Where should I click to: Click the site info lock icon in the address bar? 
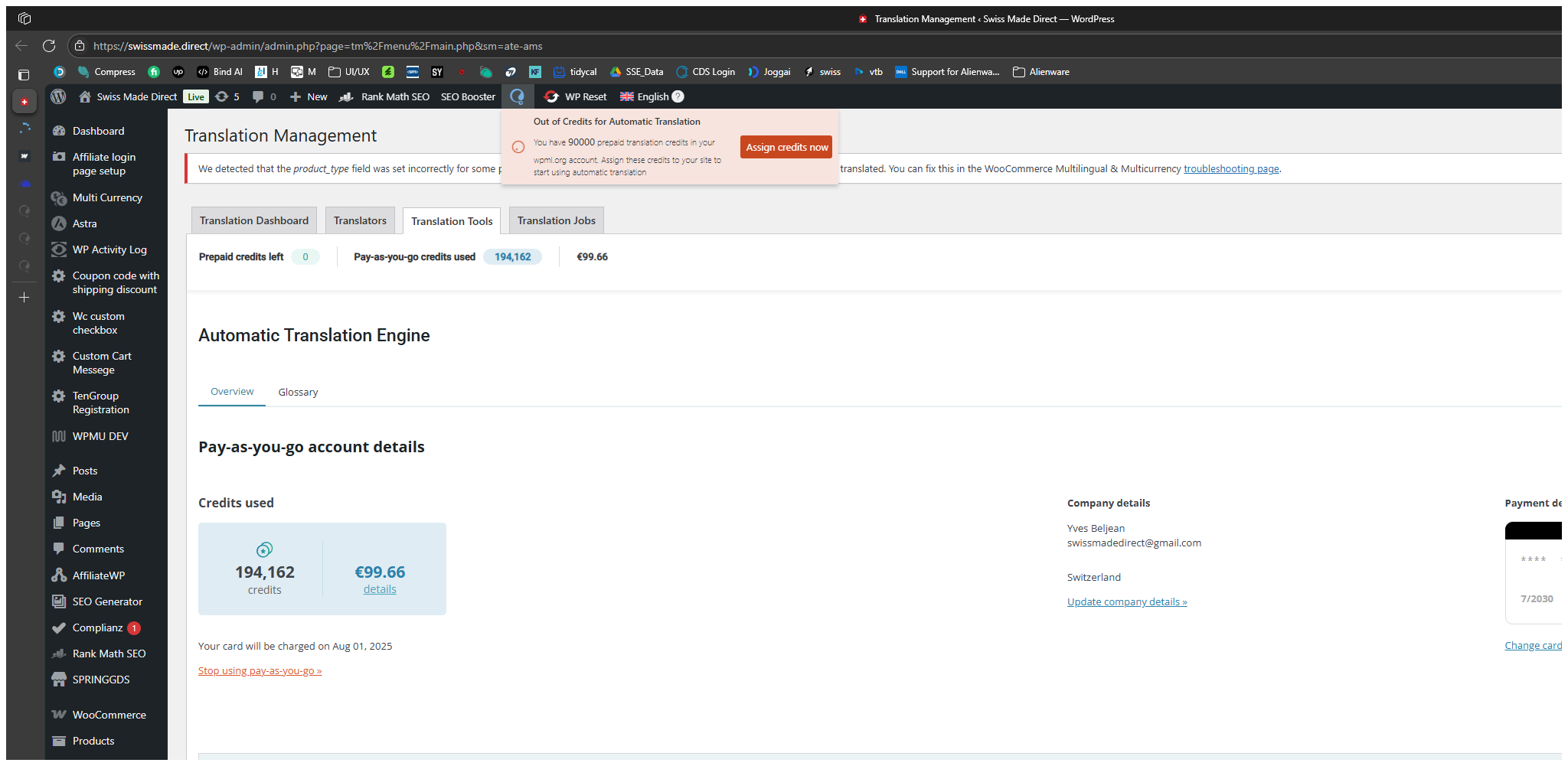80,46
